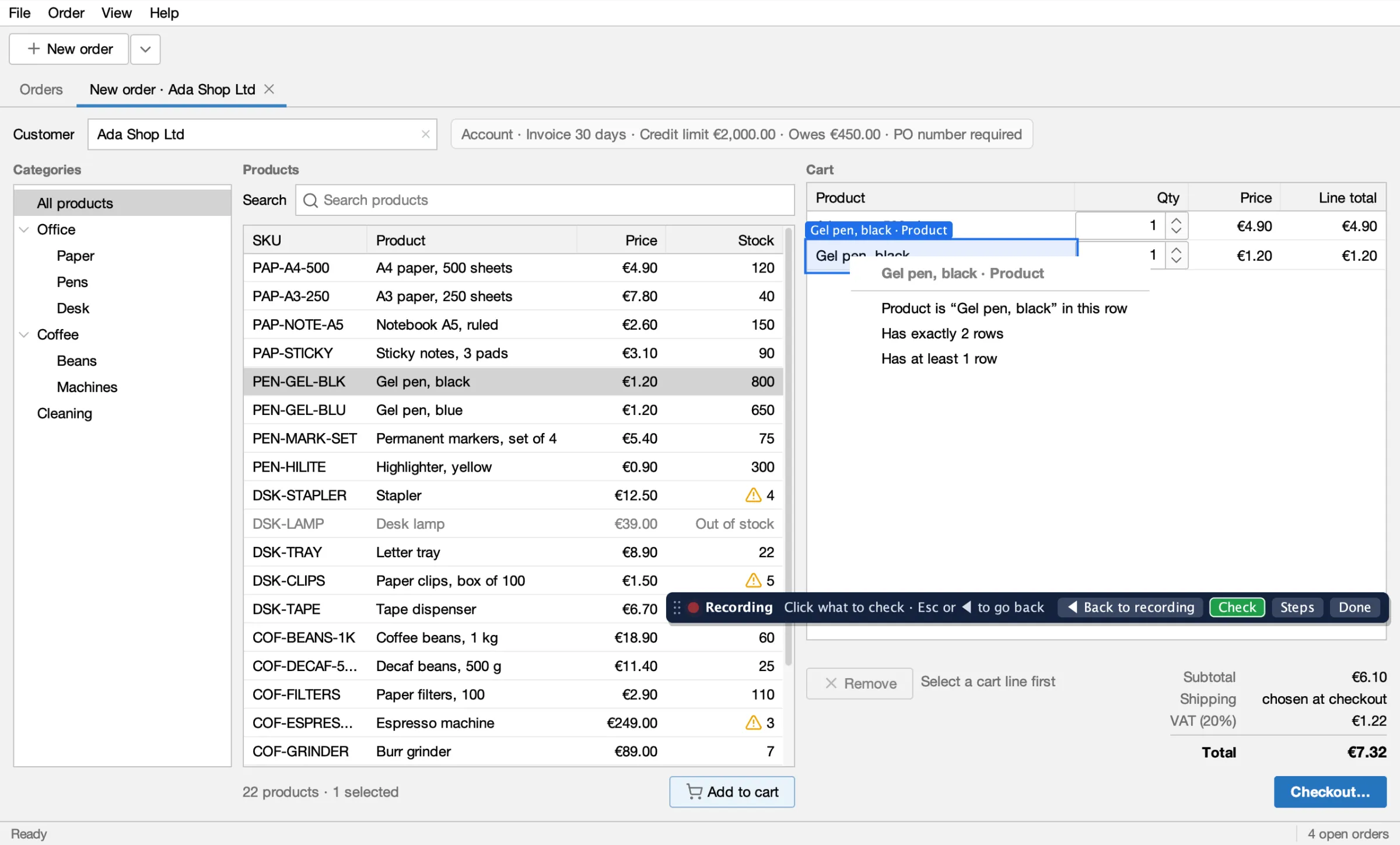The image size is (1400, 845).
Task: Click the drag handle of the Recording bar
Action: (x=677, y=607)
